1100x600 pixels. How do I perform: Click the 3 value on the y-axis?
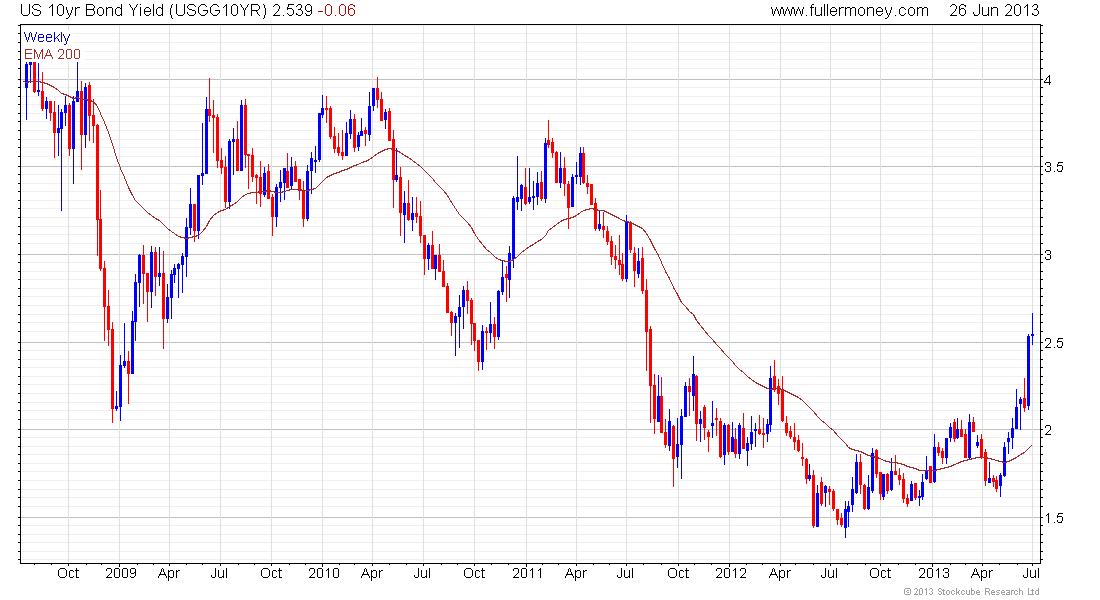point(1048,255)
